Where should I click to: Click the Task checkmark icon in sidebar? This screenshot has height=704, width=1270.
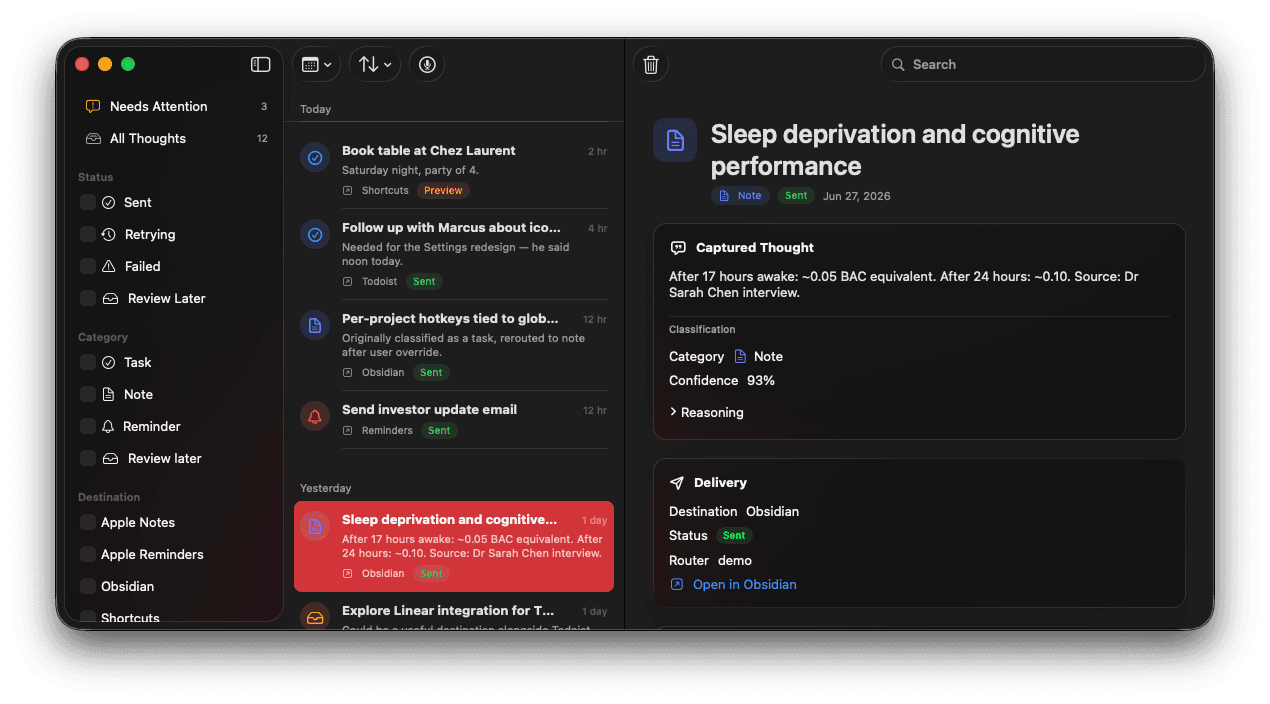pos(108,362)
